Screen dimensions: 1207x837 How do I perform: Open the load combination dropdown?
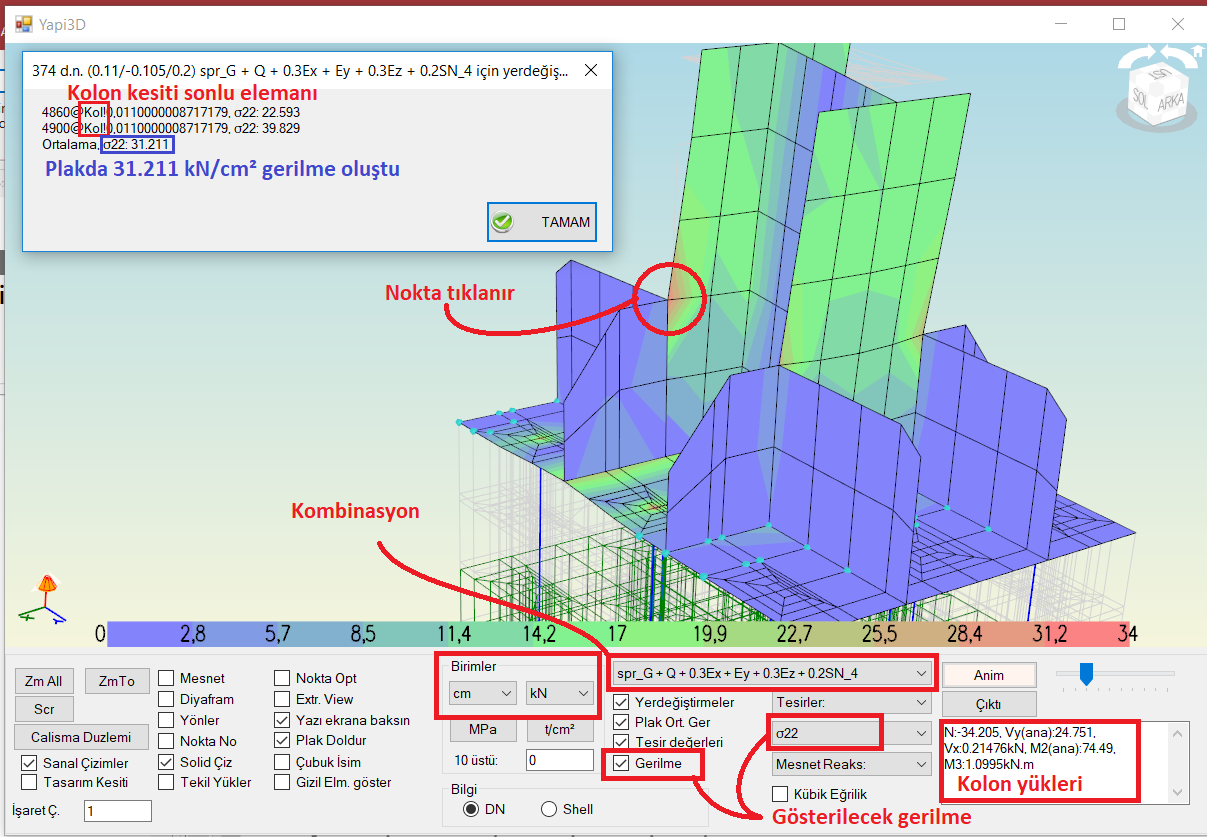[x=773, y=674]
